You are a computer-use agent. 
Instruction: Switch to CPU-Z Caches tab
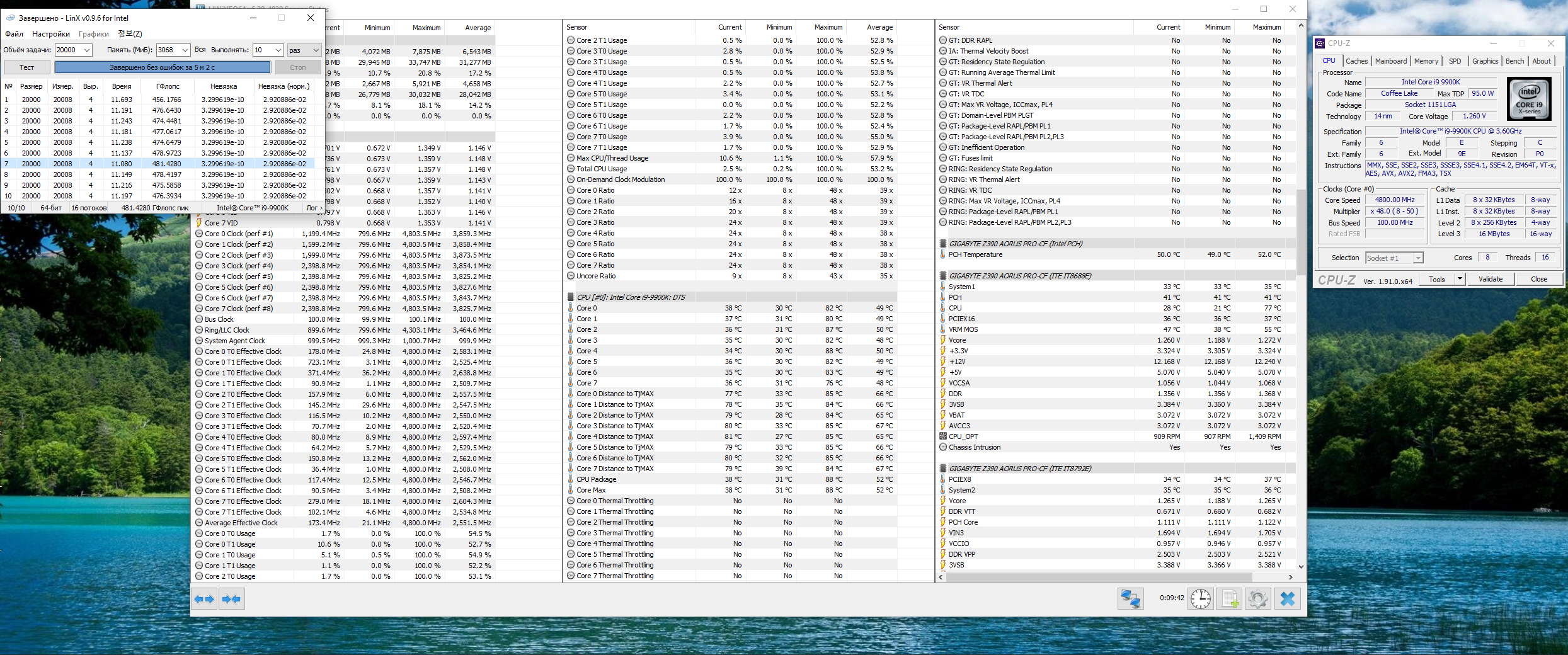(x=1356, y=61)
